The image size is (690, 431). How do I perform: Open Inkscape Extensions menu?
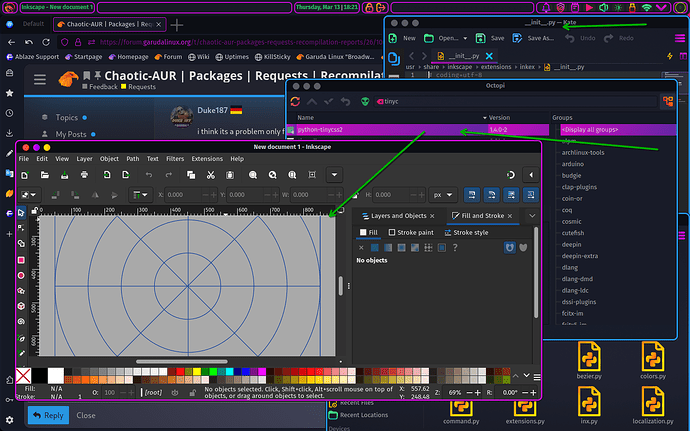tap(207, 159)
